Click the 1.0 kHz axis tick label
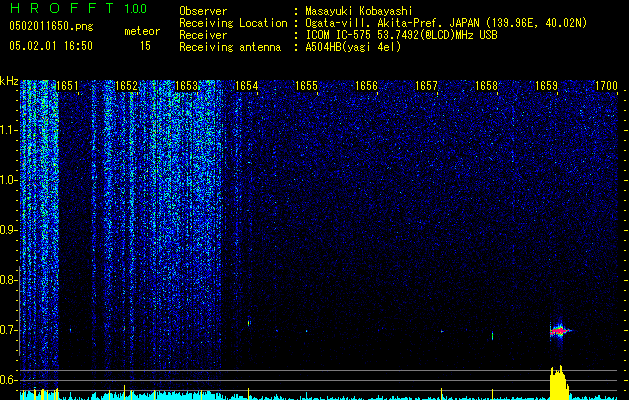The image size is (629, 400). point(8,180)
